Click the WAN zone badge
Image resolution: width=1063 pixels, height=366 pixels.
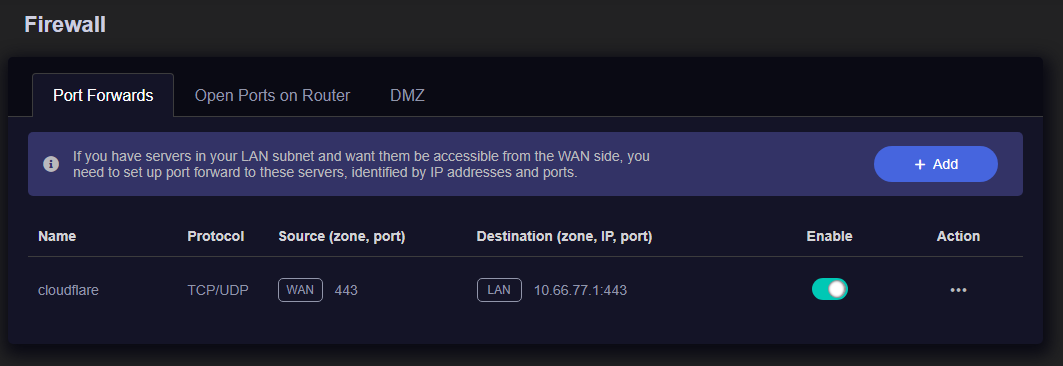click(300, 290)
